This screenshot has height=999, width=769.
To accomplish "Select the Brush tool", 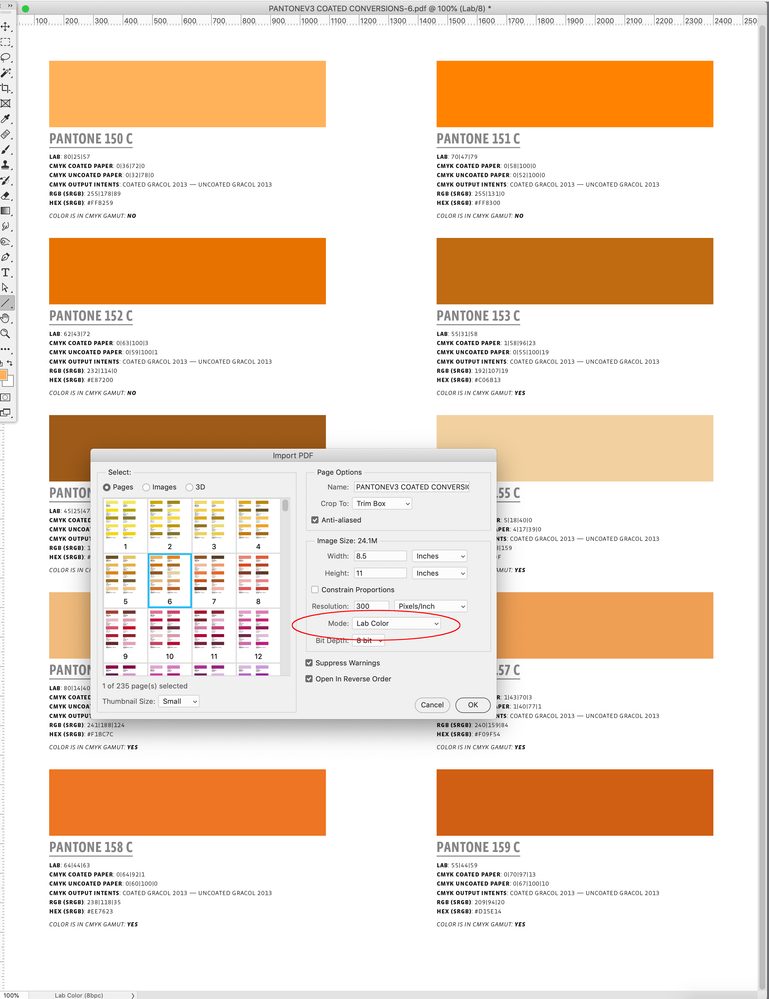I will click(x=6, y=150).
